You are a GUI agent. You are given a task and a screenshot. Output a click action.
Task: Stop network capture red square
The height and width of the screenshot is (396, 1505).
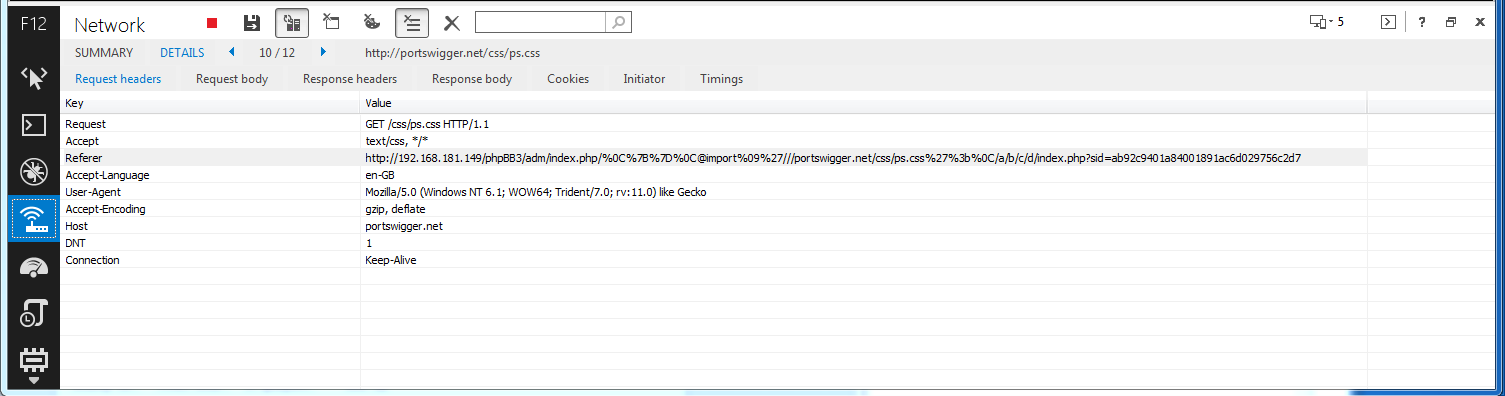212,23
